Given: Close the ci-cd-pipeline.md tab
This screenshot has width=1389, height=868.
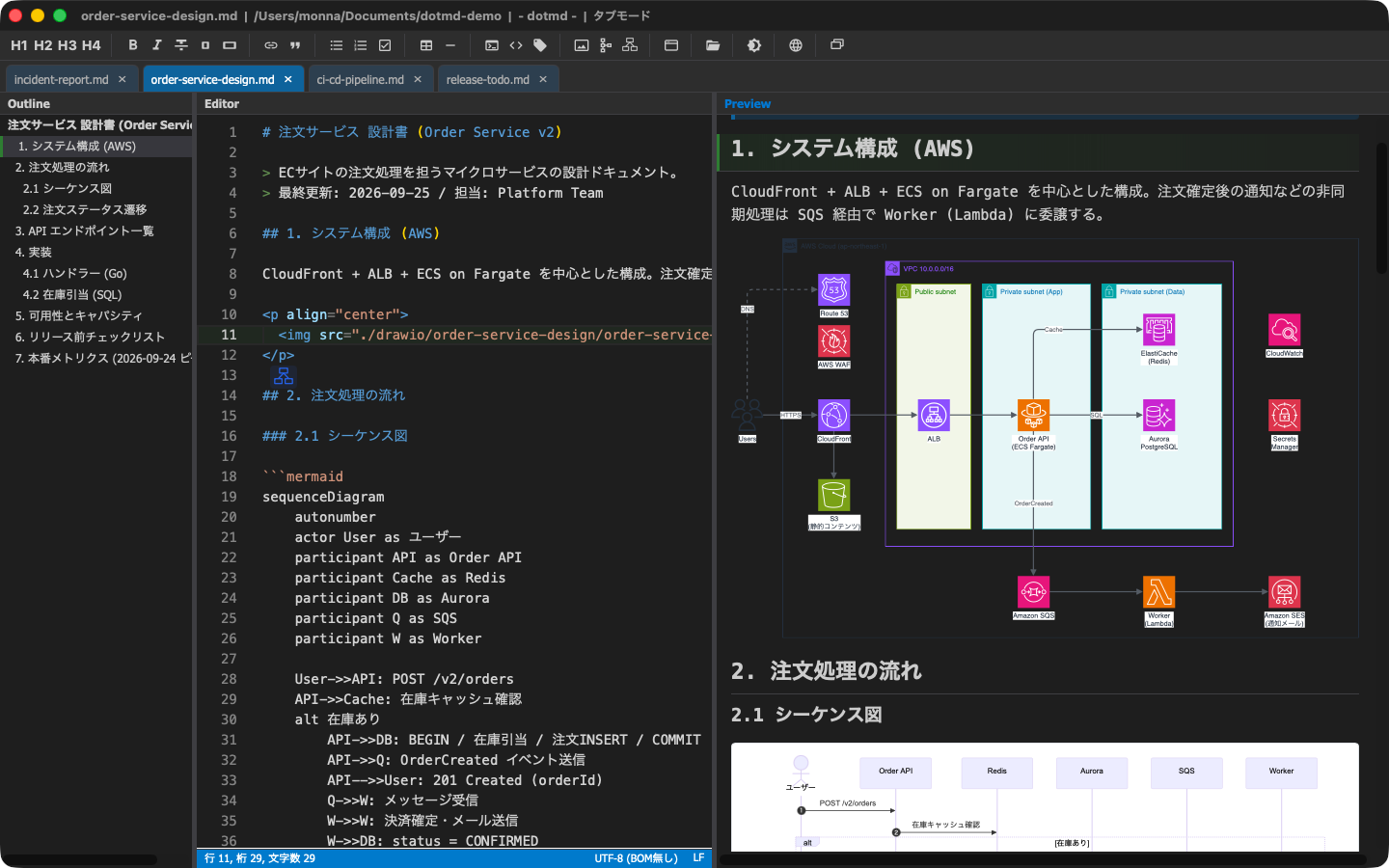Looking at the screenshot, I should 418,80.
